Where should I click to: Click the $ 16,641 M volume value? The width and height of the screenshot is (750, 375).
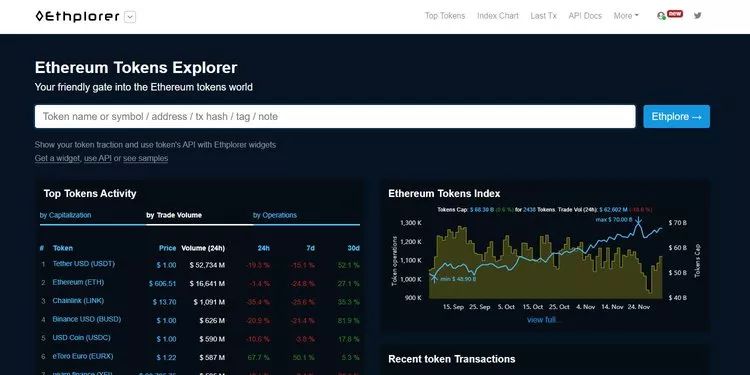click(207, 284)
